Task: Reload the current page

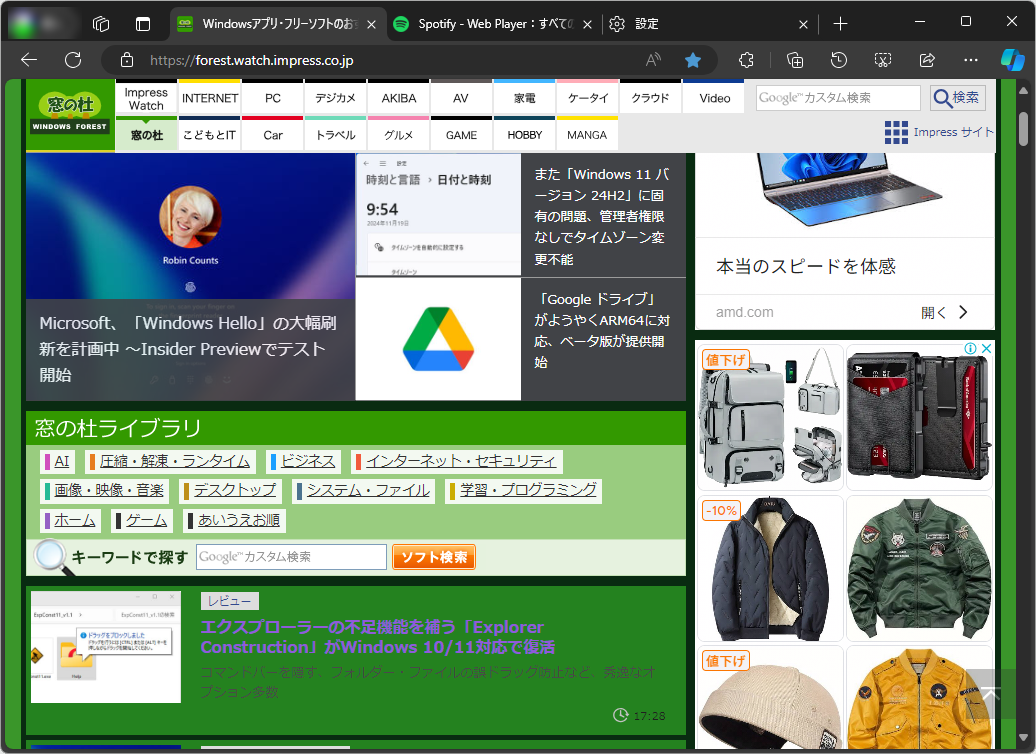Action: click(72, 60)
